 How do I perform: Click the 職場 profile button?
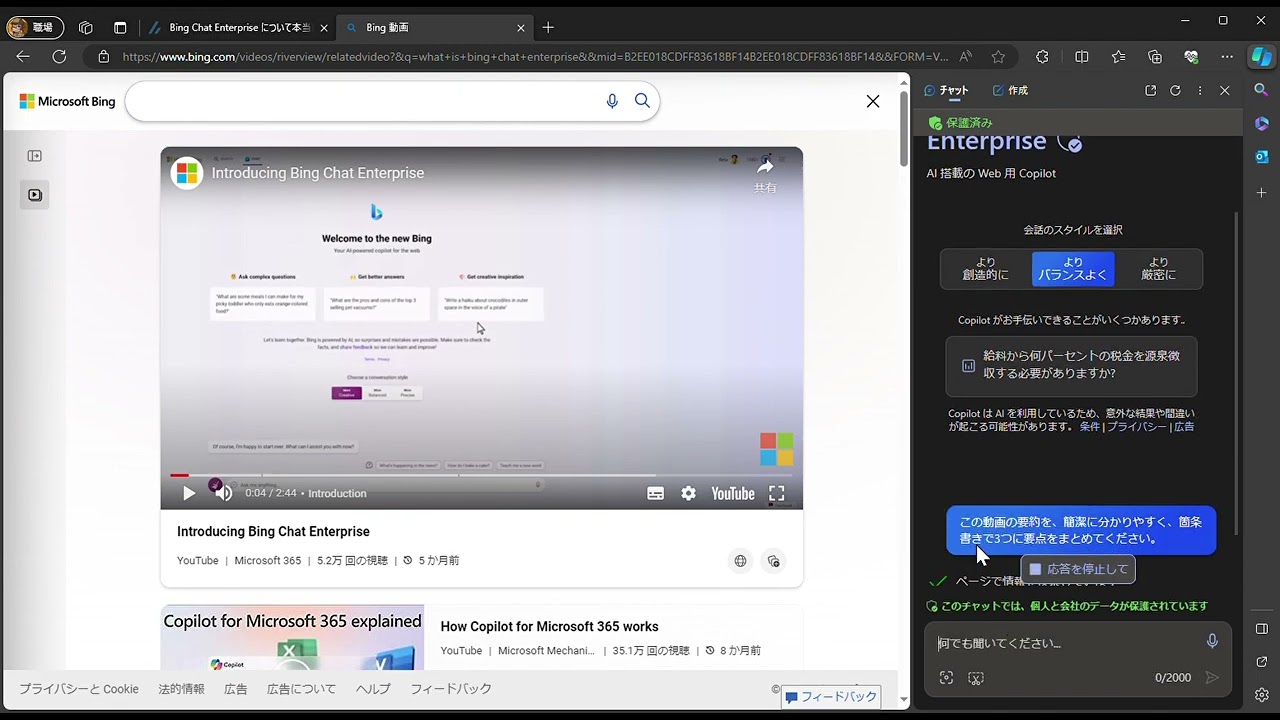(34, 28)
